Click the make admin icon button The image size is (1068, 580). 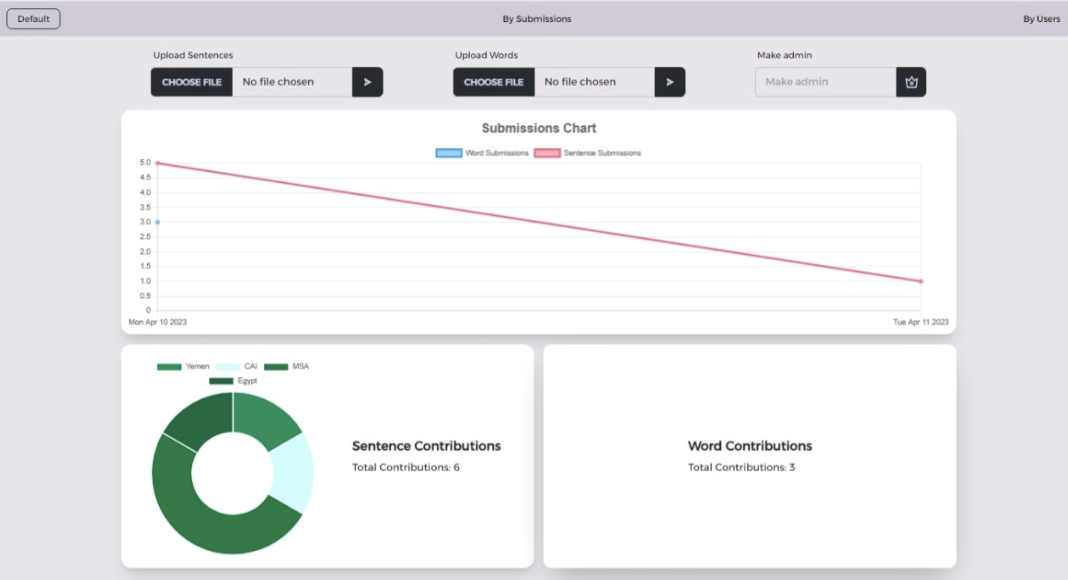point(911,82)
